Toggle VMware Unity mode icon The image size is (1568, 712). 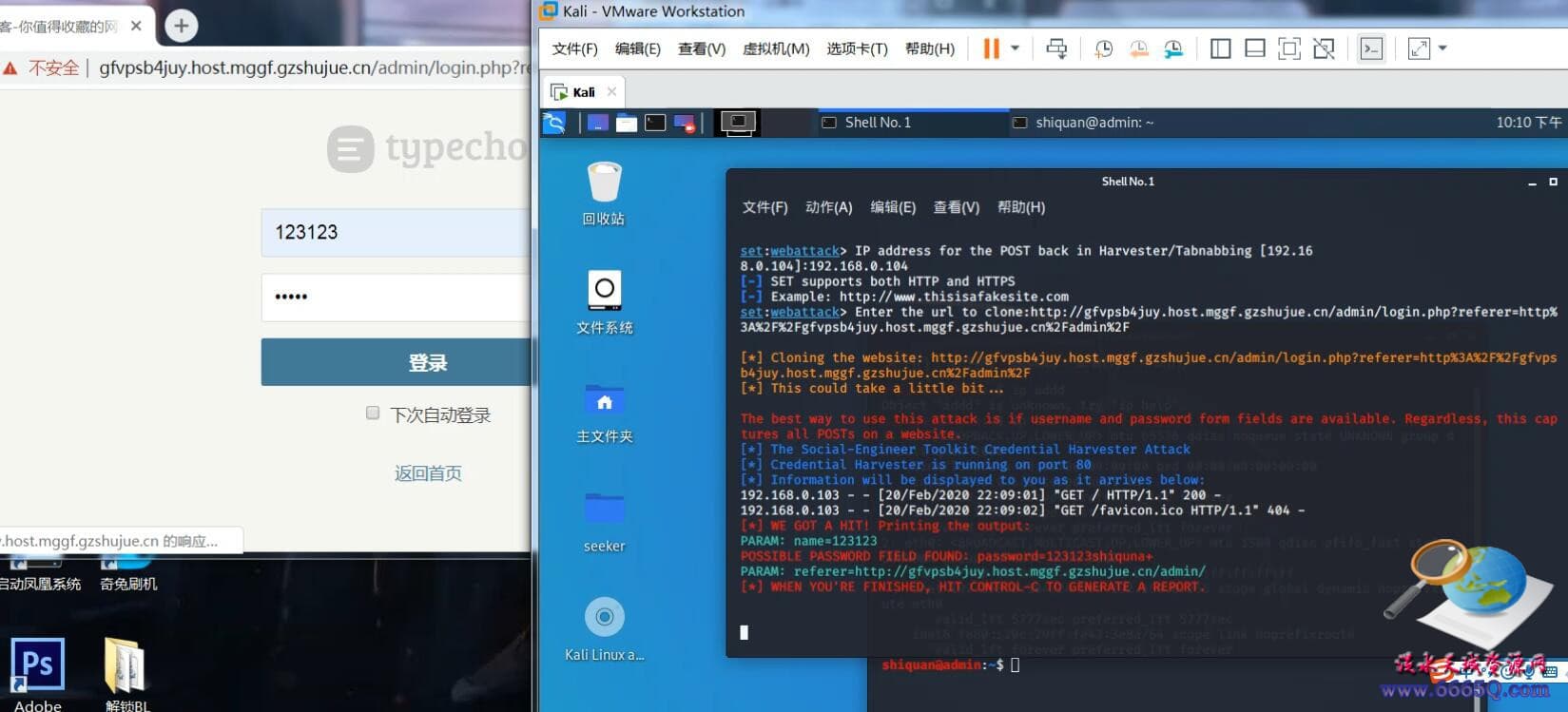[x=1324, y=48]
